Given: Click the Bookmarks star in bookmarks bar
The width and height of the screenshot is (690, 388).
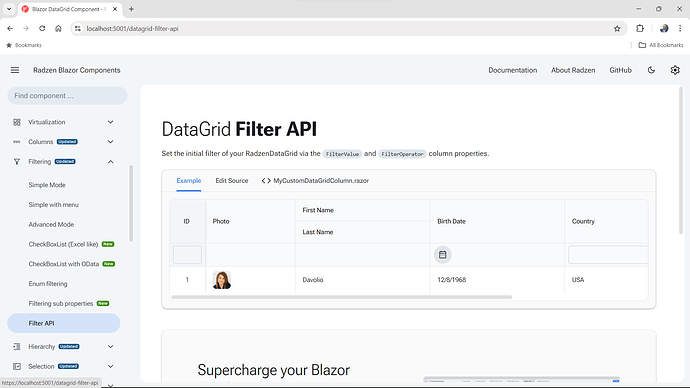Looking at the screenshot, I should pos(9,45).
